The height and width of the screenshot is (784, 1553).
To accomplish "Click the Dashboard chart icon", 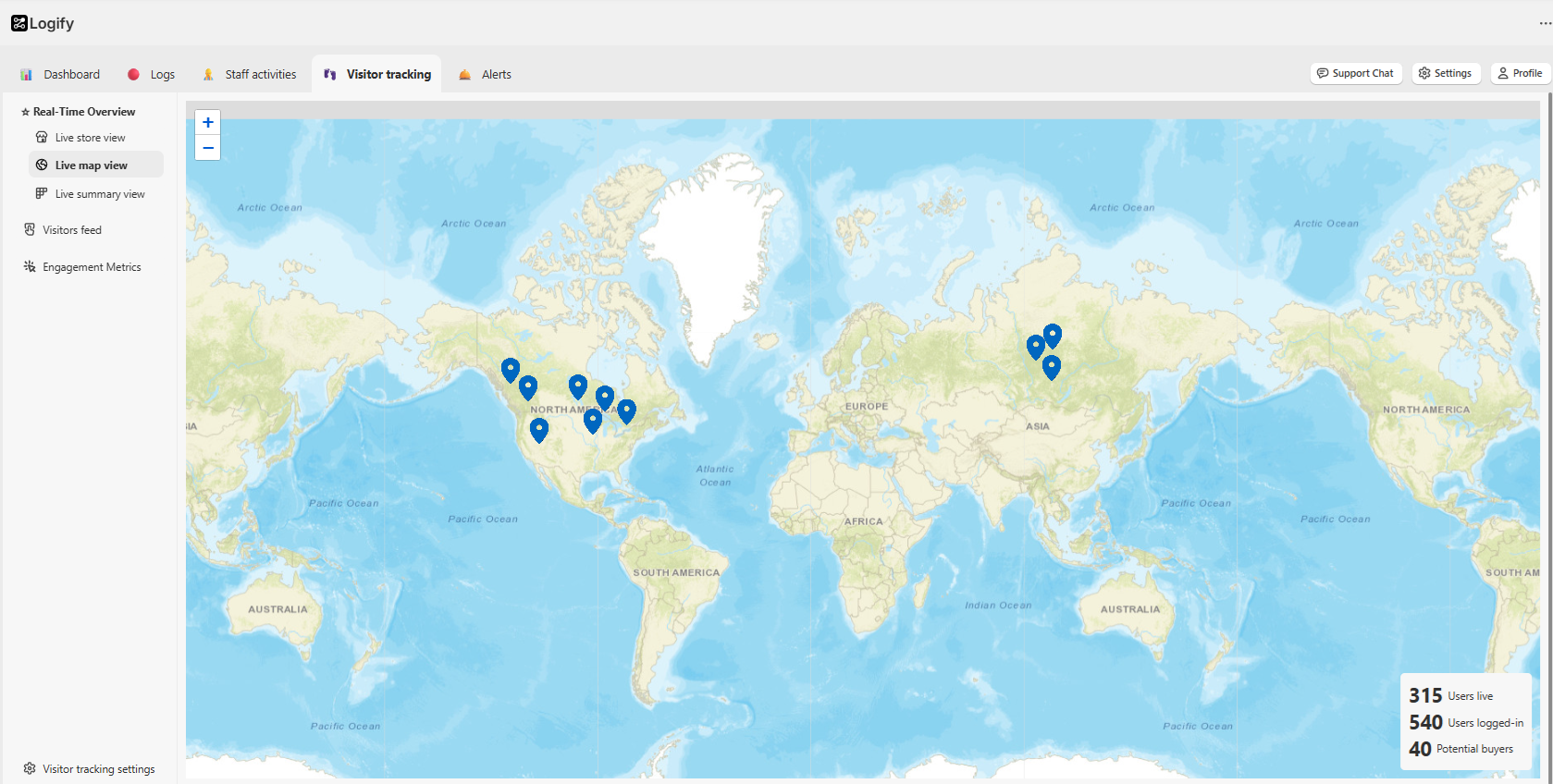I will 27,74.
